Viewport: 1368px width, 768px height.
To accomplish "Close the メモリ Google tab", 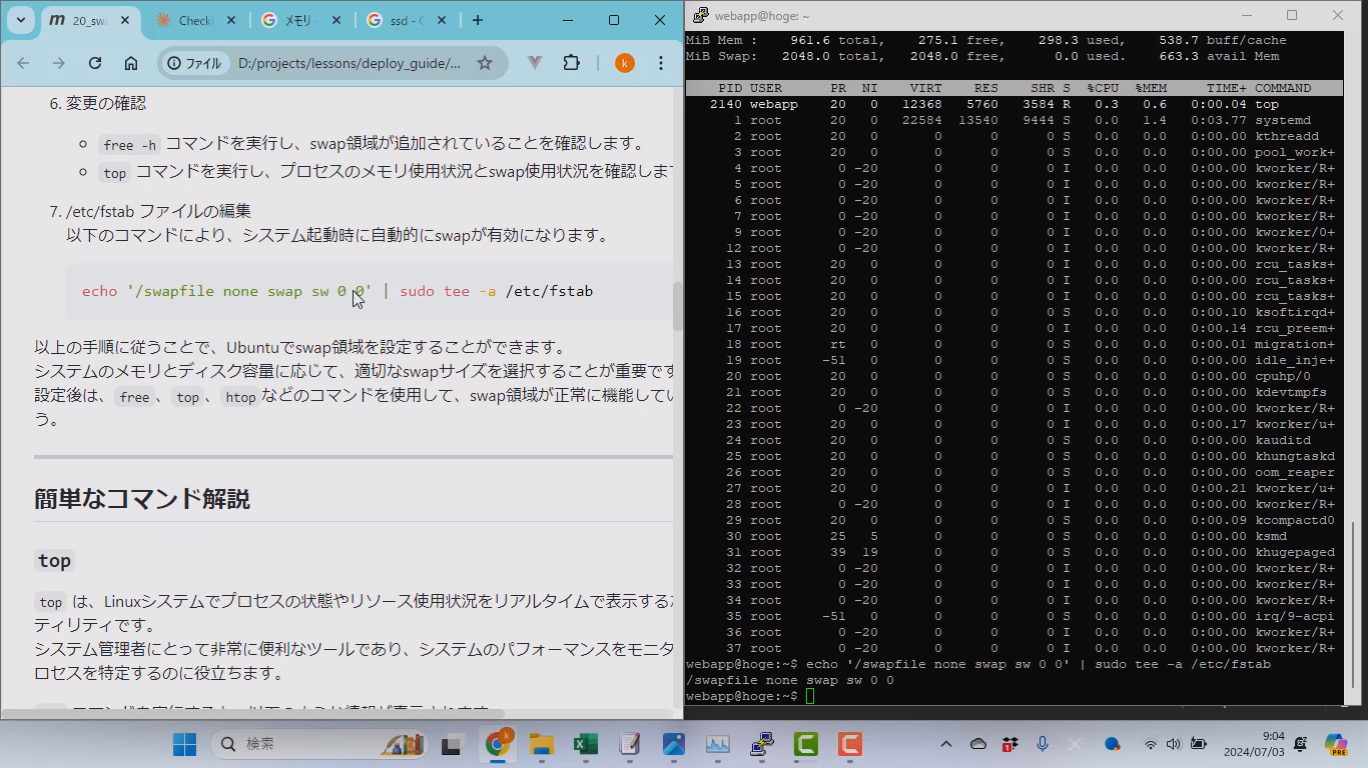I will (x=336, y=20).
